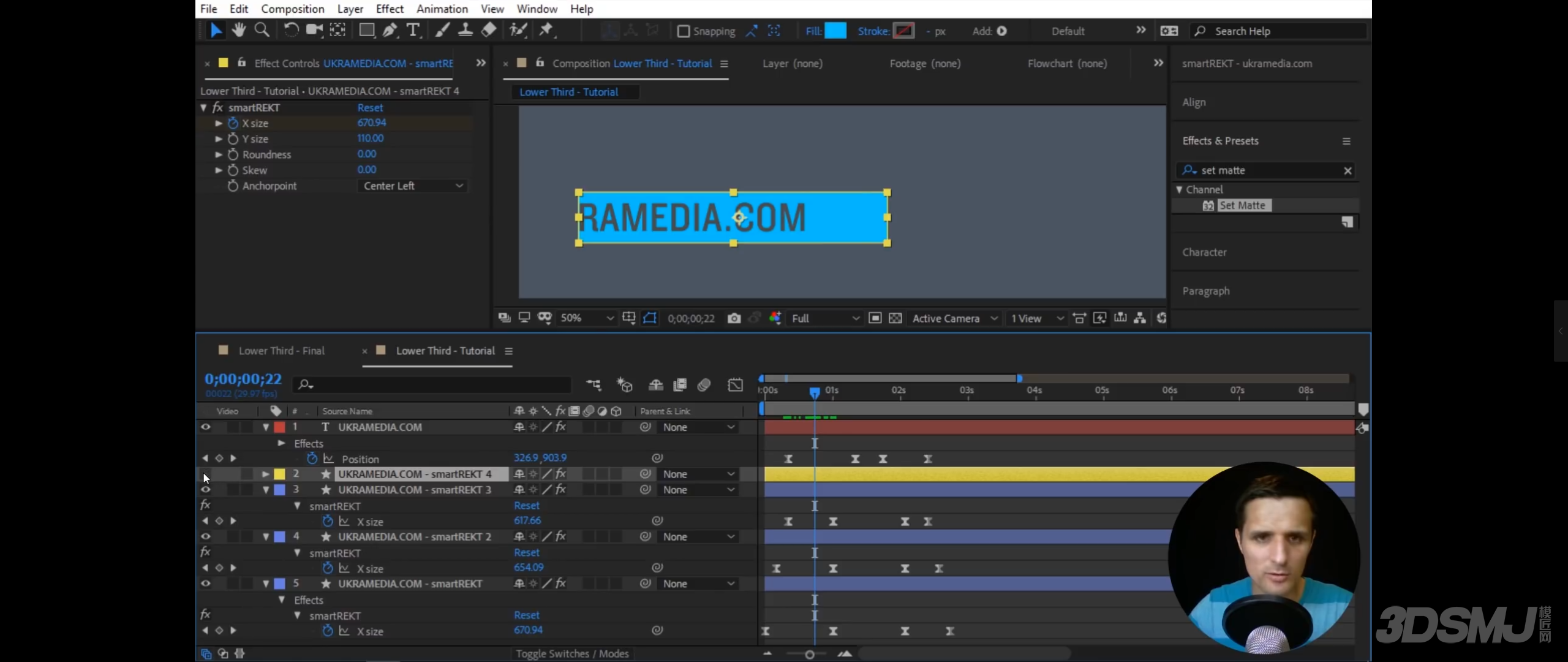Hide the smartREKT 2 layer
Screen dimensions: 1568x662
click(x=206, y=536)
